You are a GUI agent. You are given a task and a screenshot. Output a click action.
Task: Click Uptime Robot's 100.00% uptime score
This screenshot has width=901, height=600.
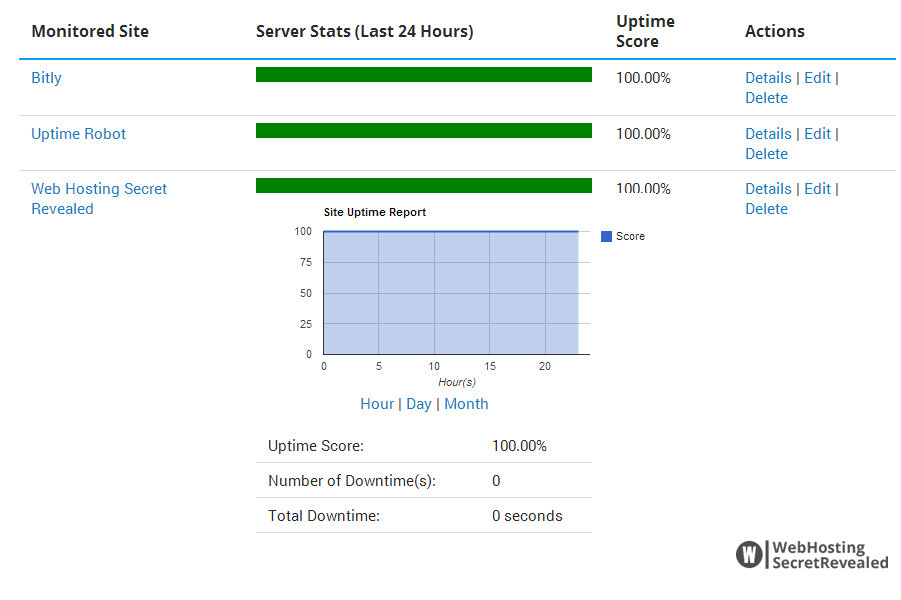click(x=643, y=134)
